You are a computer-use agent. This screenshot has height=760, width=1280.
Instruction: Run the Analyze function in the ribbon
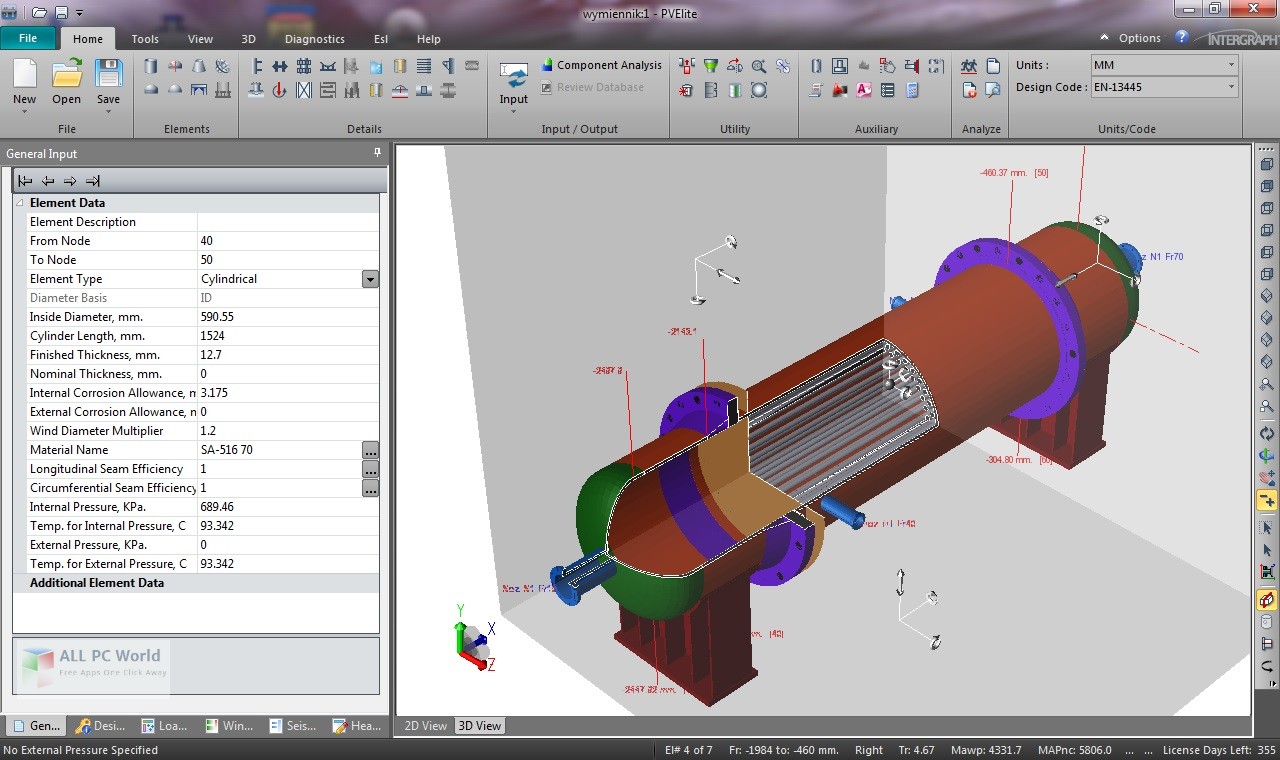(968, 65)
